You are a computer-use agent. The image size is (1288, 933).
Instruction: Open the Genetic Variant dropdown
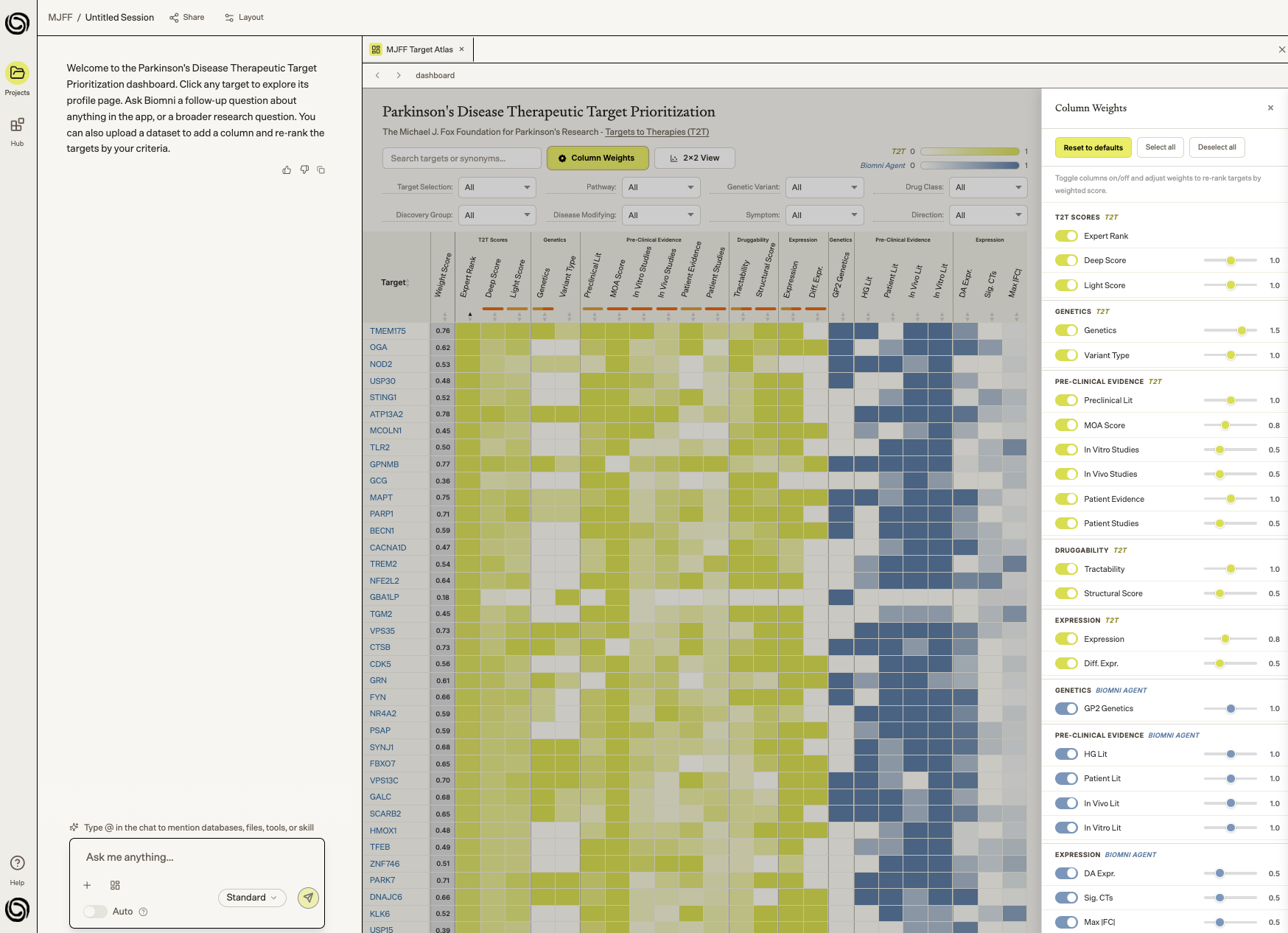tap(825, 187)
